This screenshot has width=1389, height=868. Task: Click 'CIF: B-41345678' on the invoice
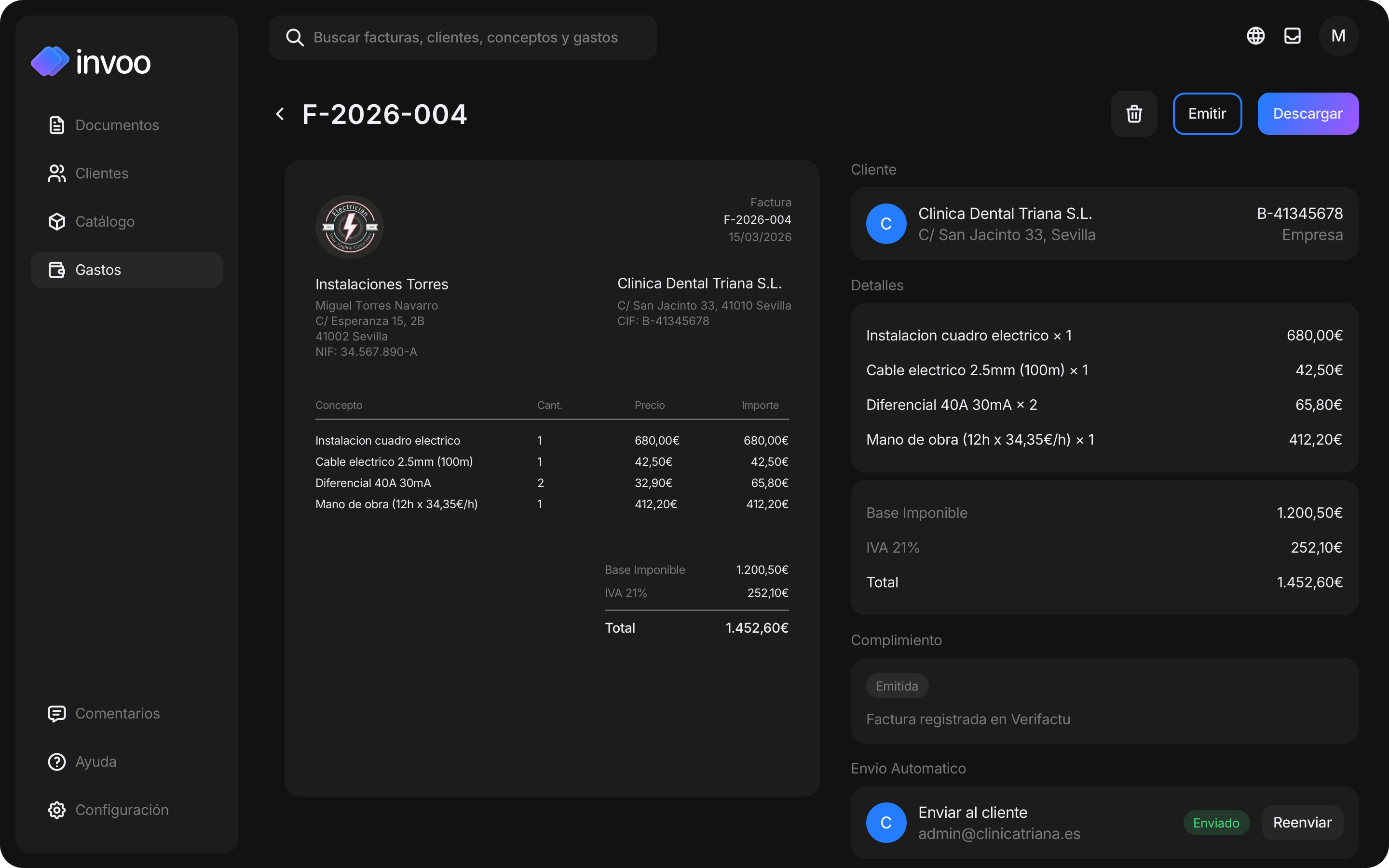tap(663, 321)
